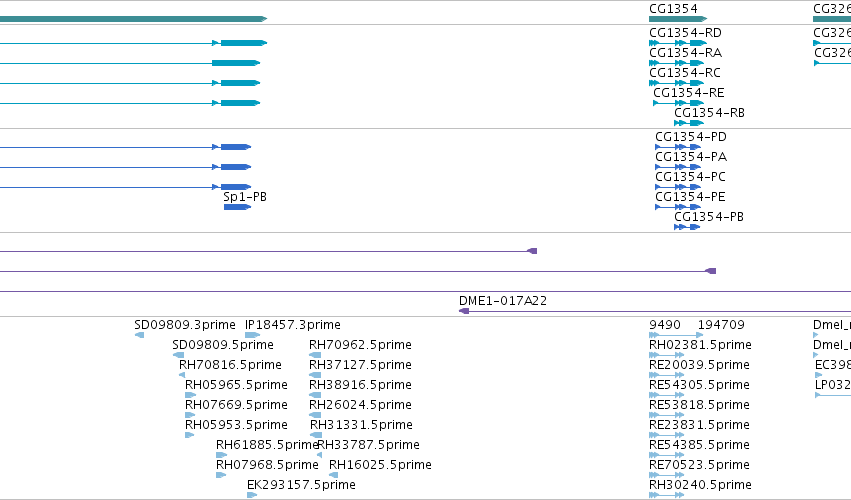Click the RH07968.5prime EST label

coord(267,465)
